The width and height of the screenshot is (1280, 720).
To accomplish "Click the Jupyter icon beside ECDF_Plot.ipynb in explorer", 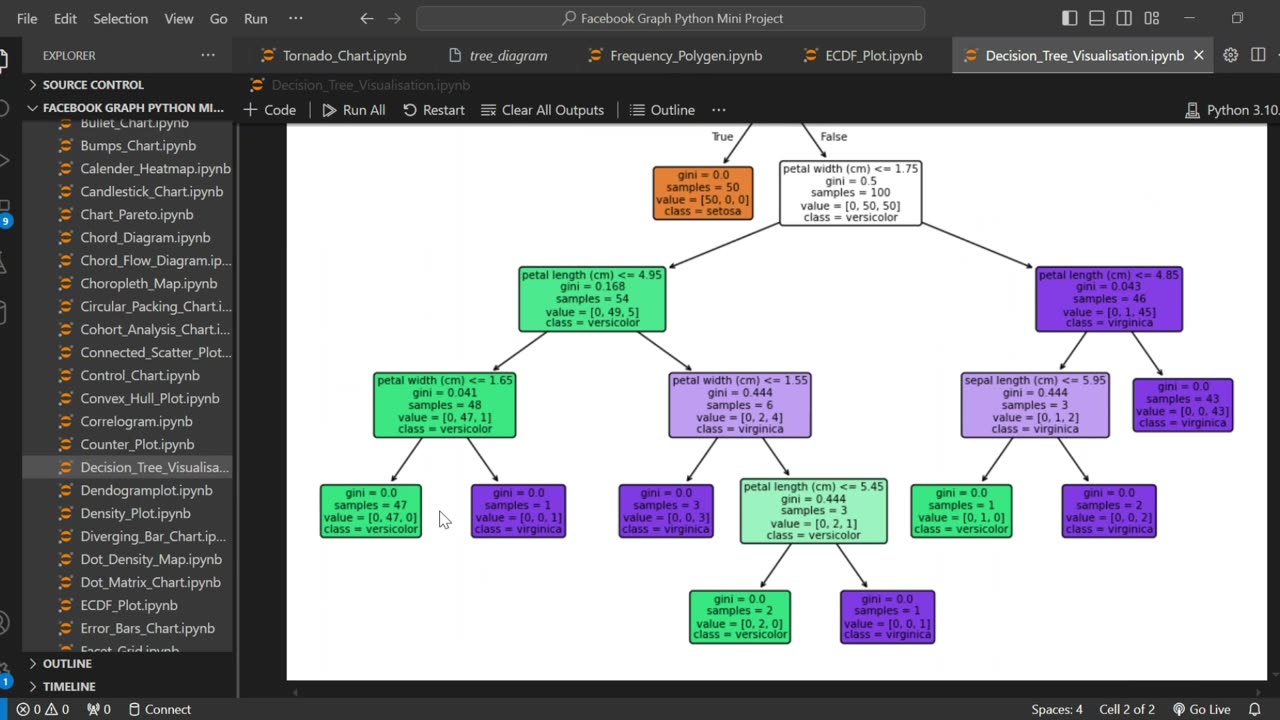I will [x=65, y=605].
